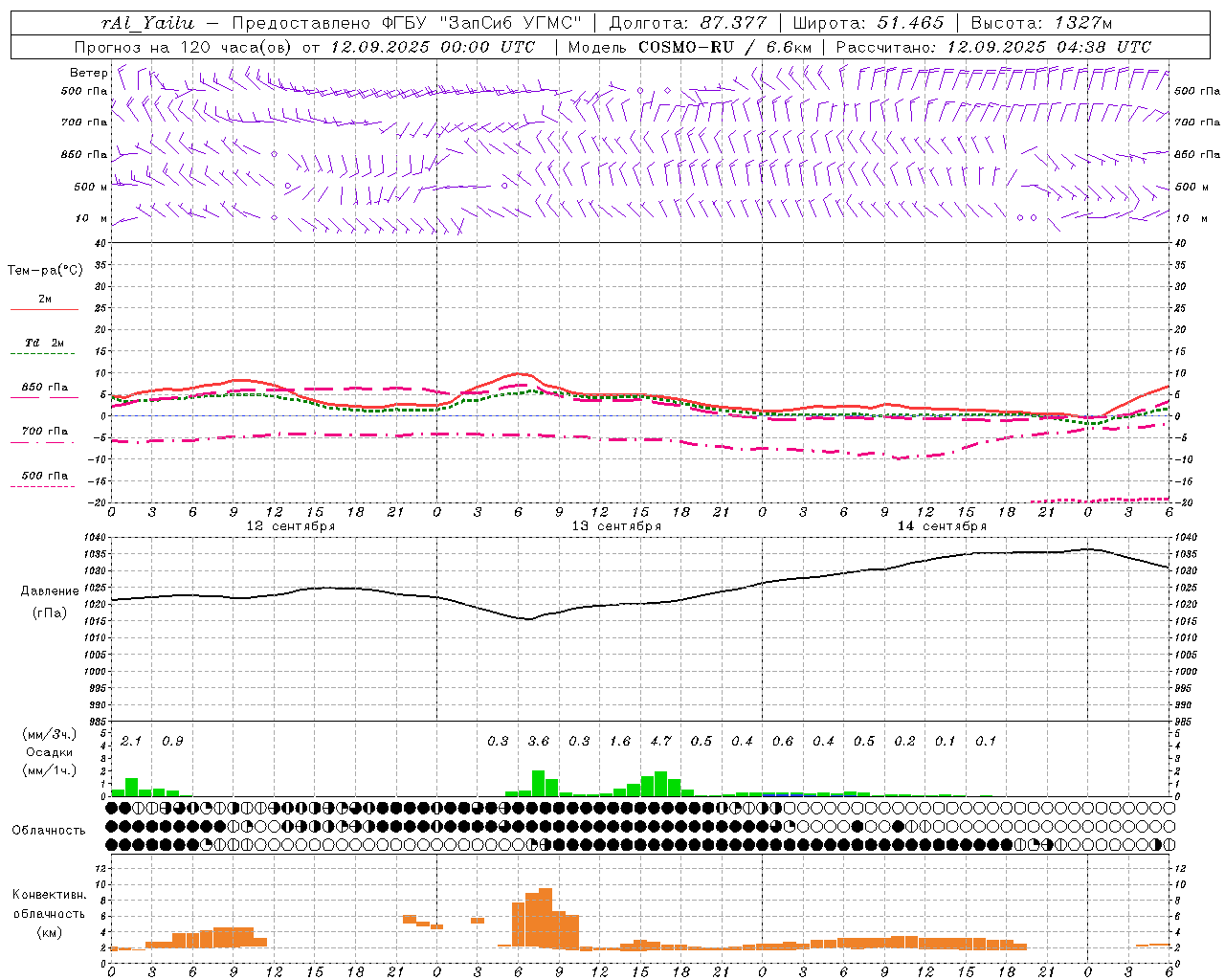Click the 1.6 precipitation total
This screenshot has height=980, width=1225.
620,741
